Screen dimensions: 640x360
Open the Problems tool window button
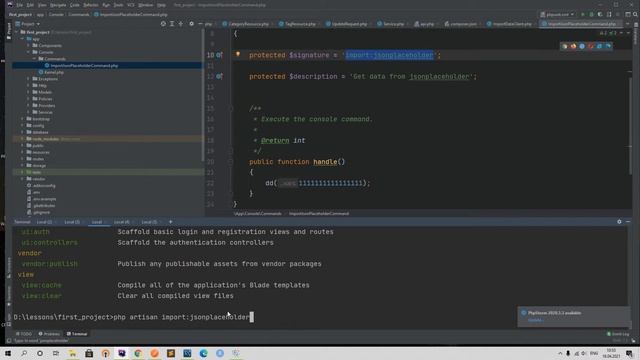[49, 334]
